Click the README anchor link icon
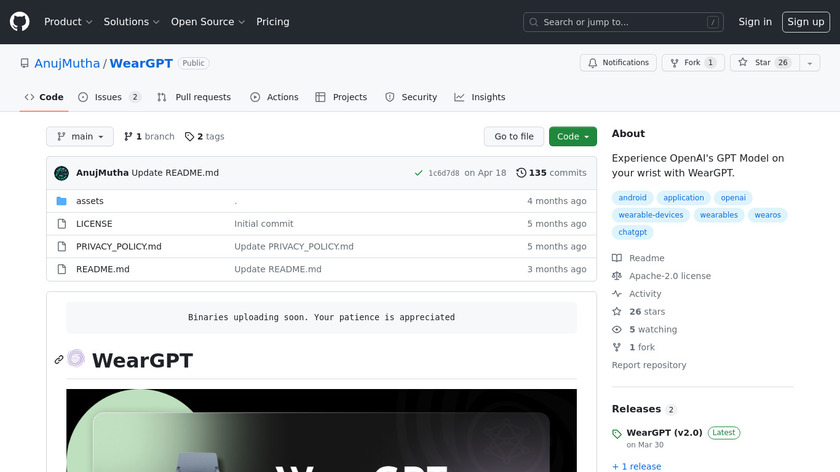 coord(59,360)
